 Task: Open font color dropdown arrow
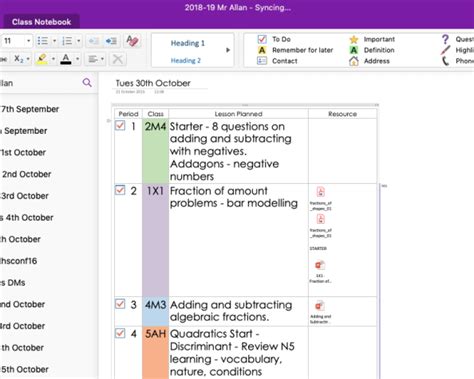point(78,59)
